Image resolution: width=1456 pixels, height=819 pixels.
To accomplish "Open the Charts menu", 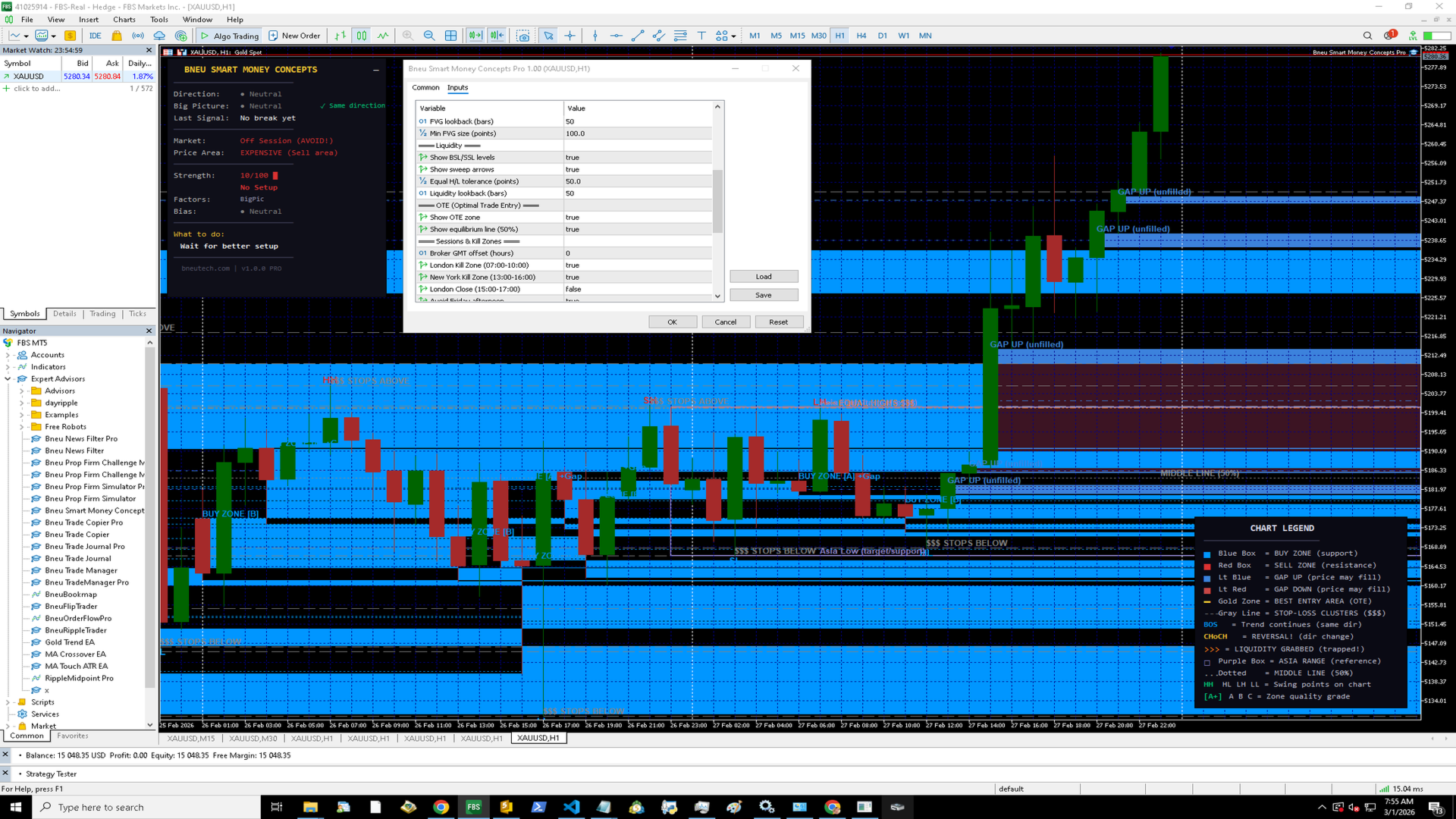I will tap(124, 20).
